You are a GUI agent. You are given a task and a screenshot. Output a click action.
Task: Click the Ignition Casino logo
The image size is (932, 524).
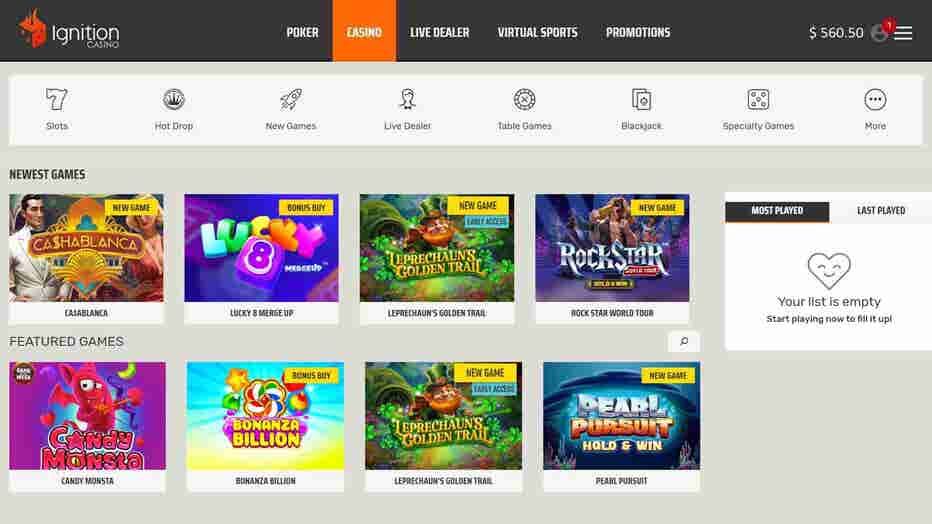pos(68,30)
